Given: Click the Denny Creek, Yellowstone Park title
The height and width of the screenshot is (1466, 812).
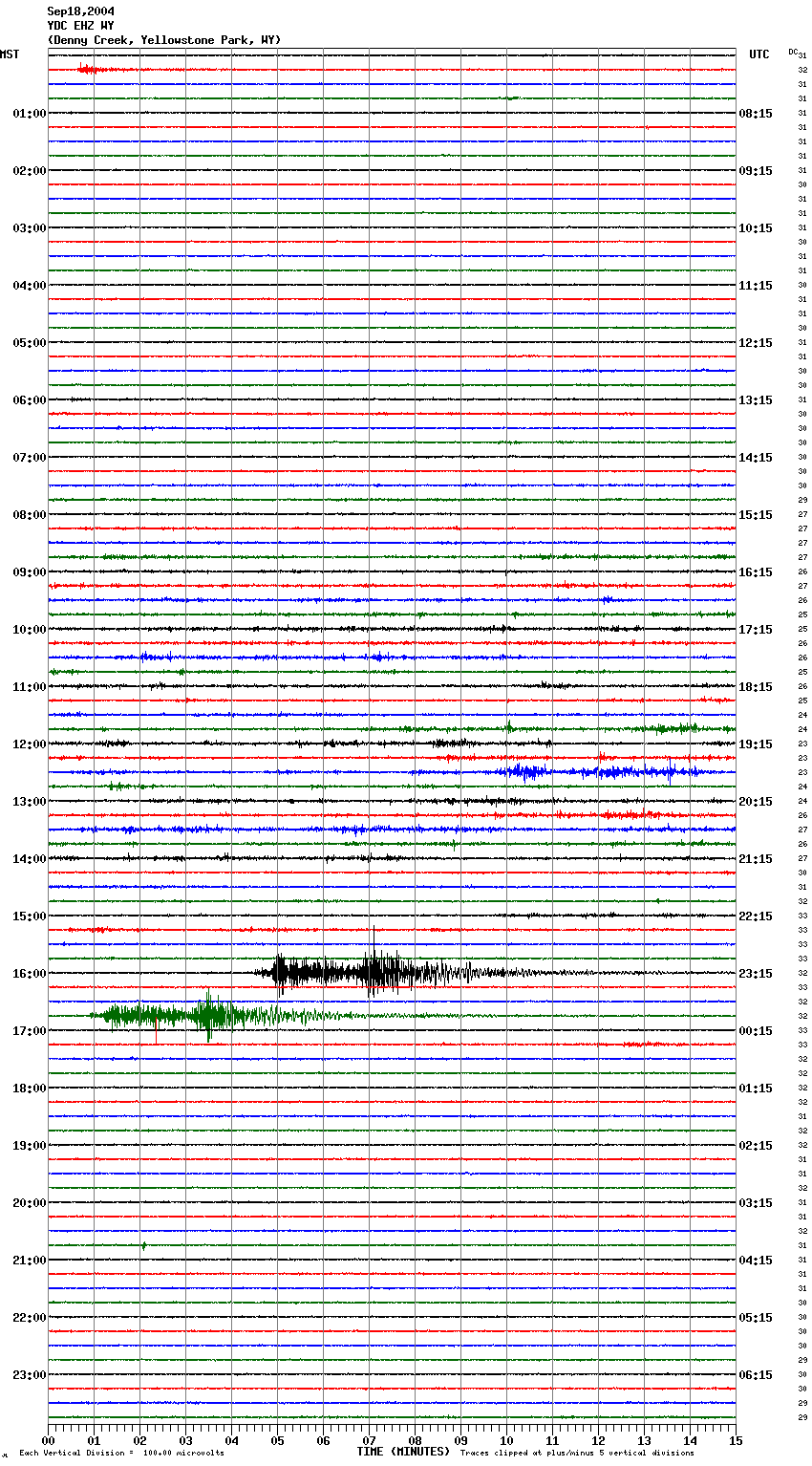Looking at the screenshot, I should 164,40.
